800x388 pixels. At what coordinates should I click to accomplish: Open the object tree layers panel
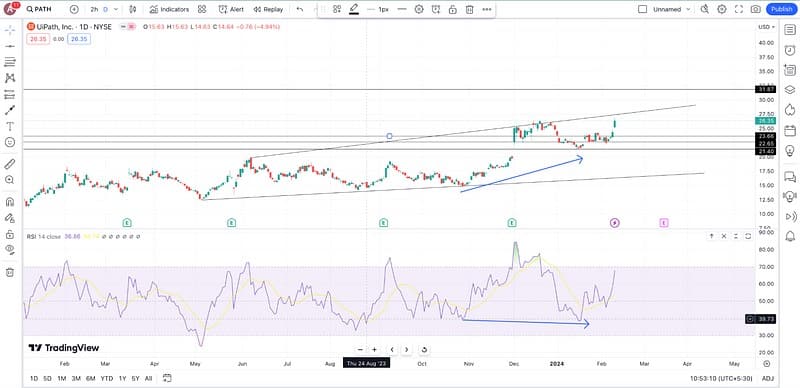pos(790,90)
